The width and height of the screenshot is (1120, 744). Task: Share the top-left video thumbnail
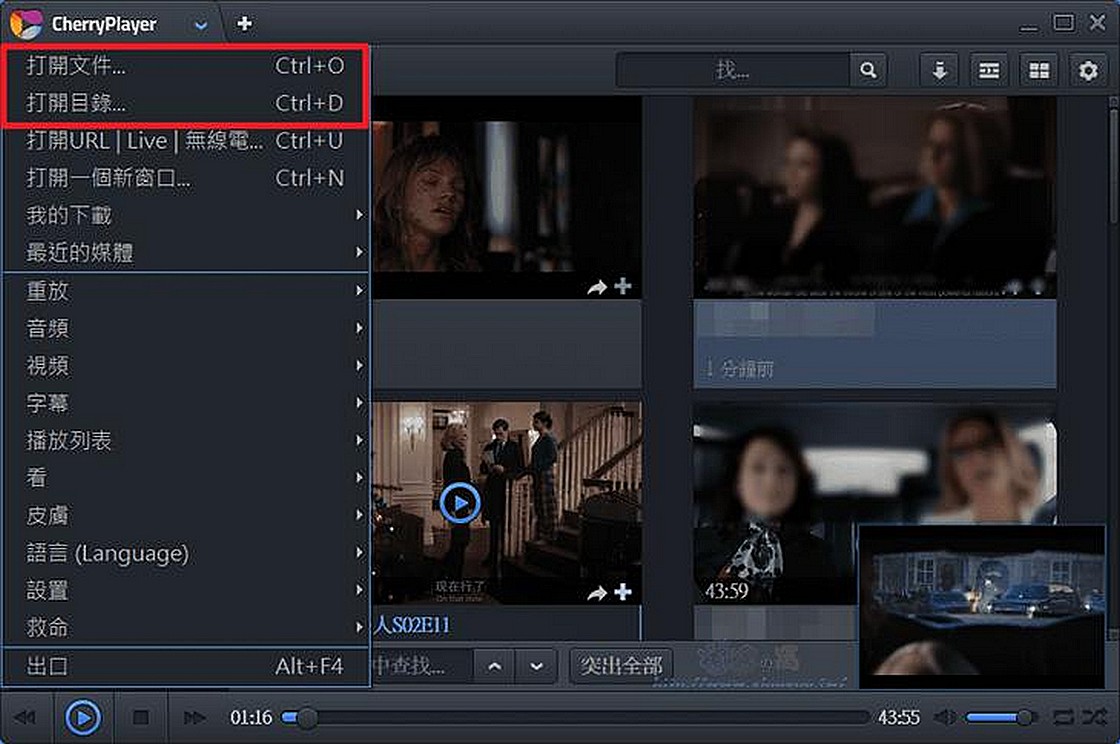point(596,287)
